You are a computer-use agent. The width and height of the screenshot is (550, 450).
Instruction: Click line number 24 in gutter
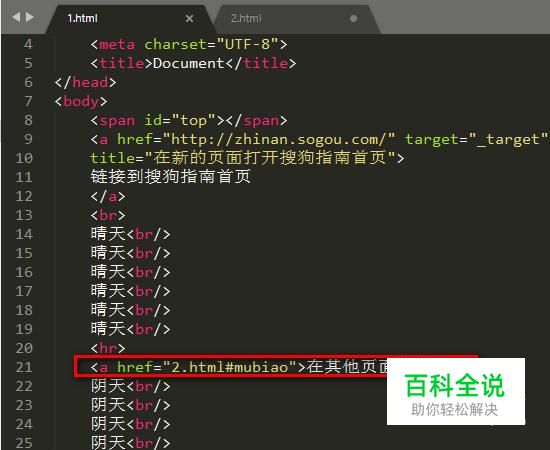coord(24,424)
